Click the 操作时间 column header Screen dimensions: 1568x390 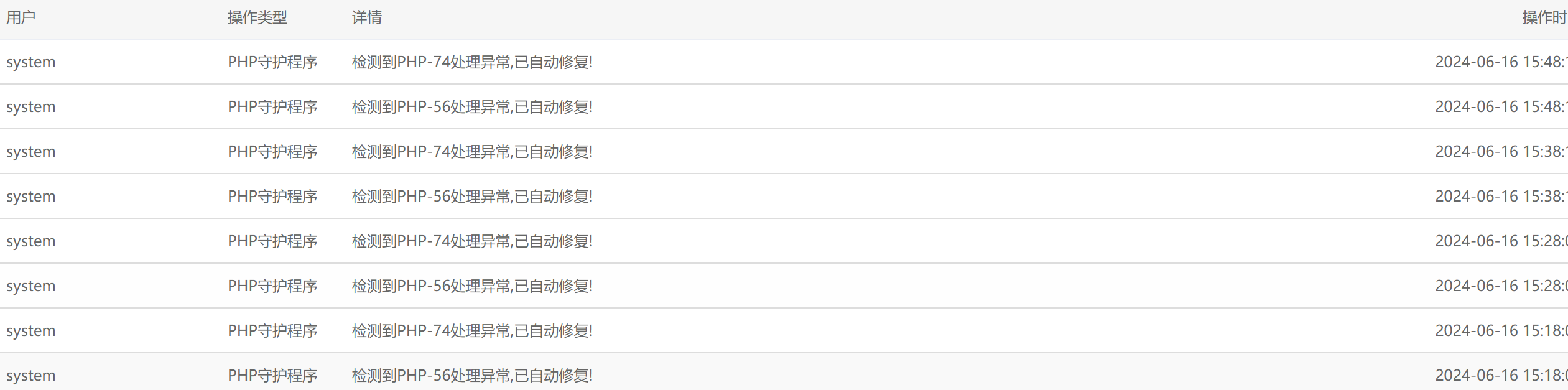[1545, 17]
